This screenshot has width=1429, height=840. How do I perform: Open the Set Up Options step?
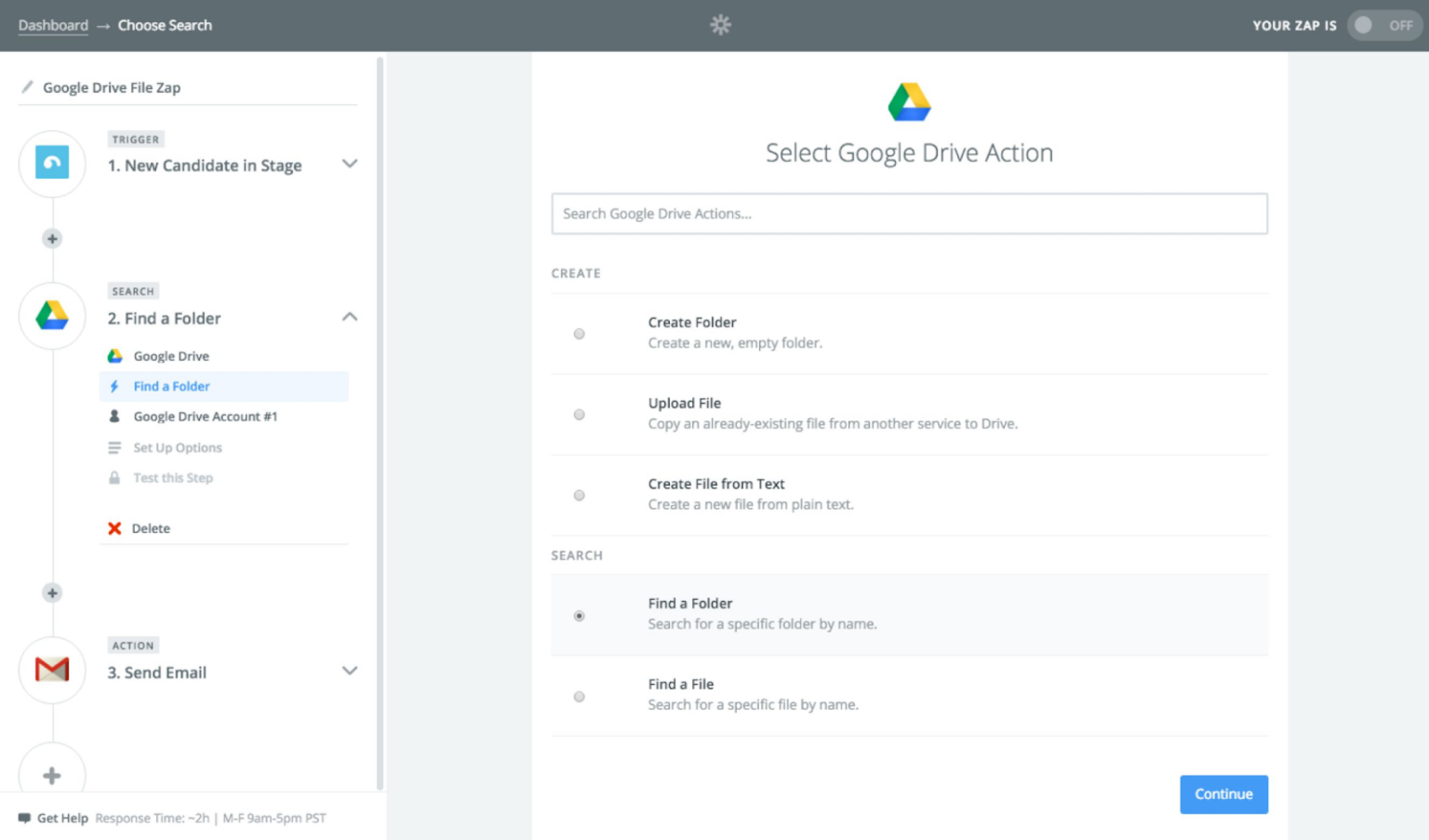[177, 447]
